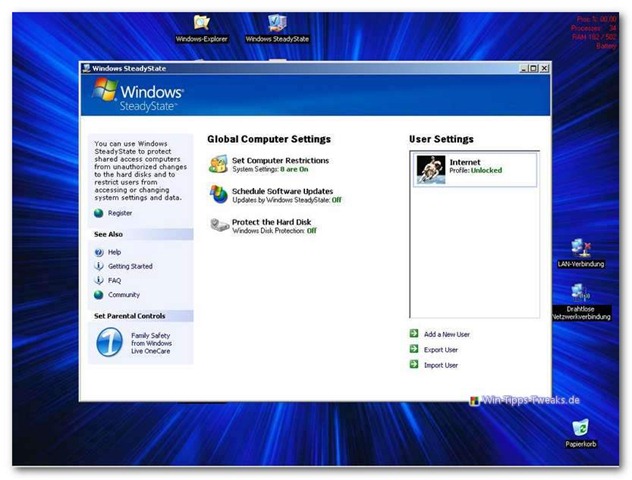632x480 pixels.
Task: Open Set Computer Restrictions link
Action: coord(280,160)
